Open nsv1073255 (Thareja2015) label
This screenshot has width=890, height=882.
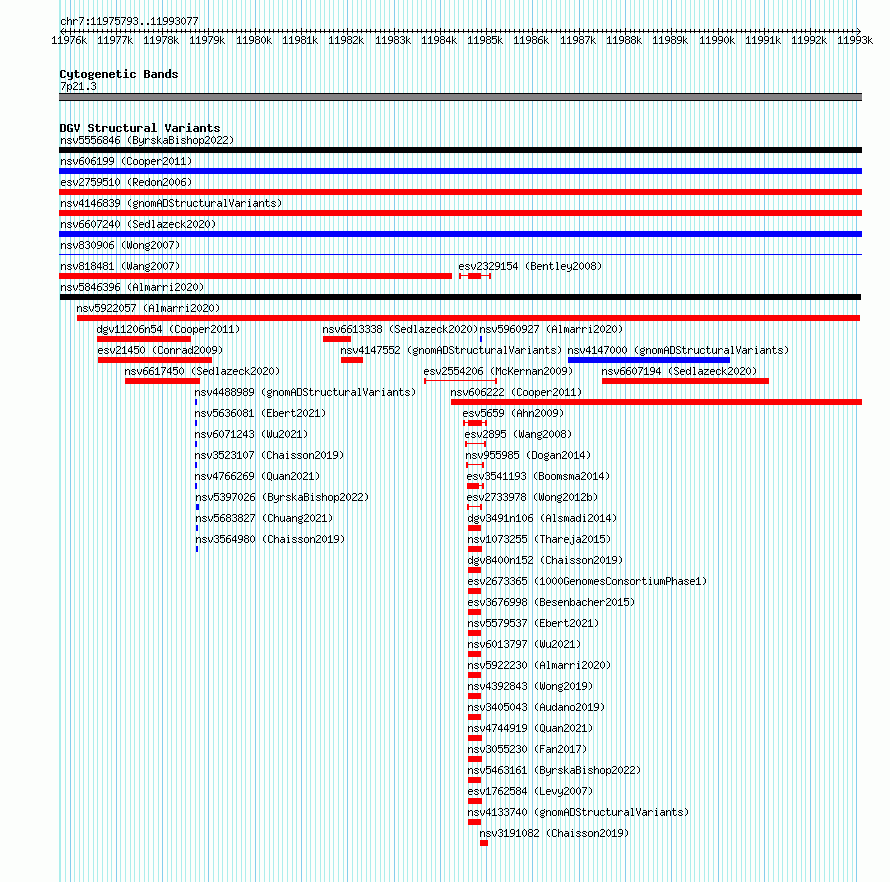[539, 539]
